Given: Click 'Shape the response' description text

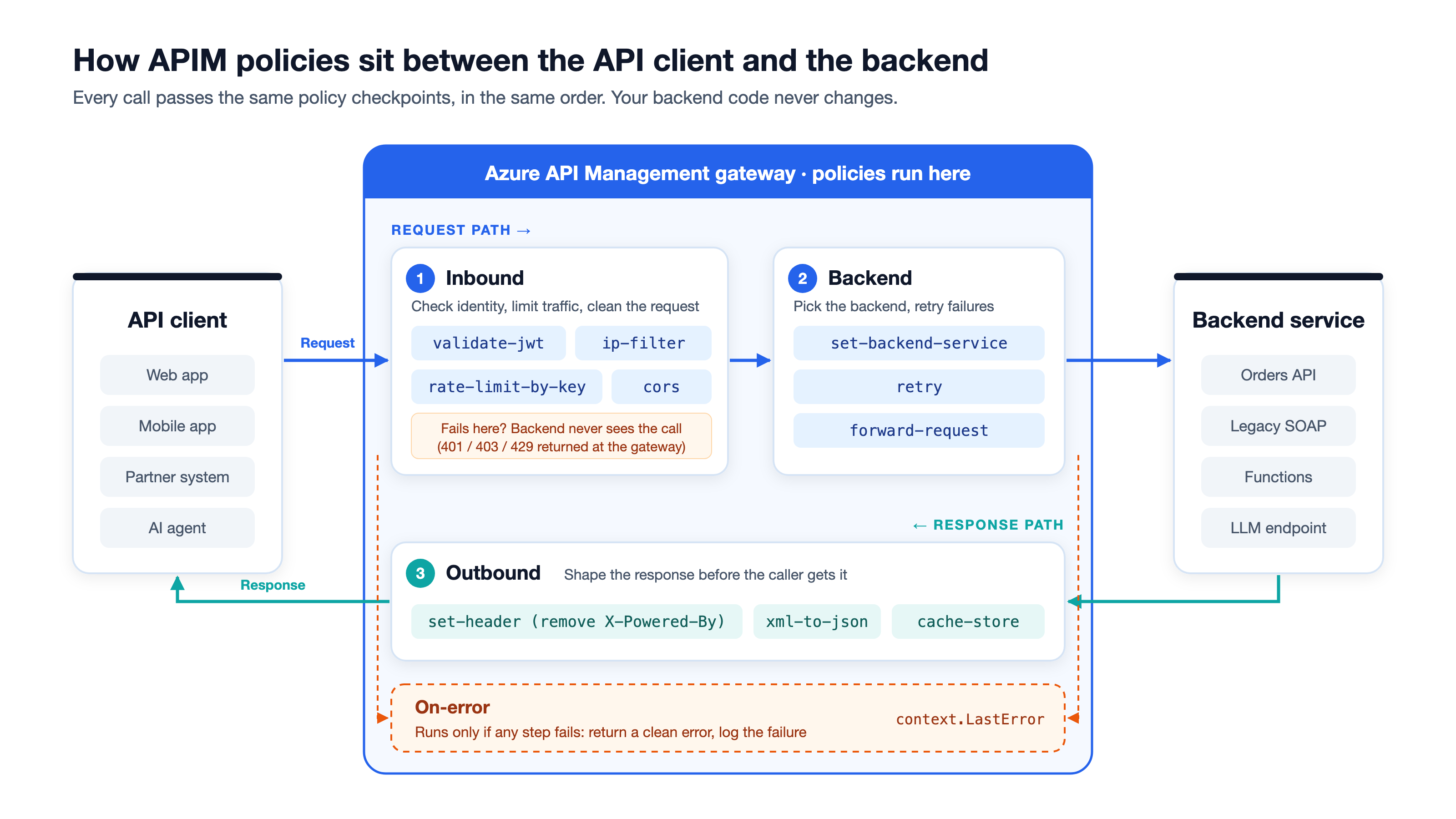Looking at the screenshot, I should [x=705, y=575].
